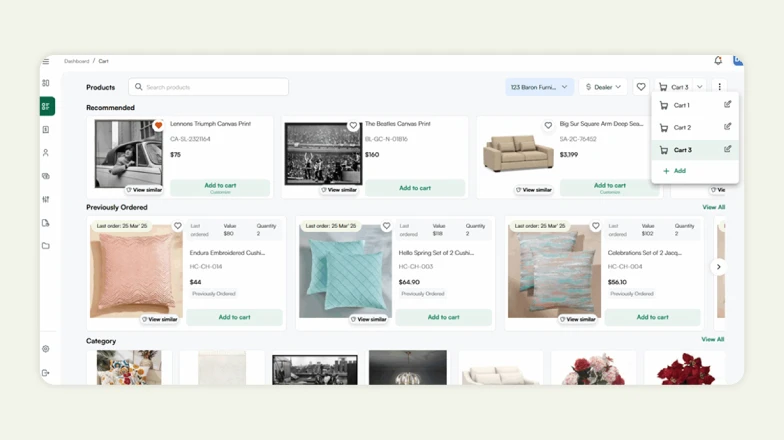View all Previously Ordered products
This screenshot has height=440, width=784.
(714, 207)
